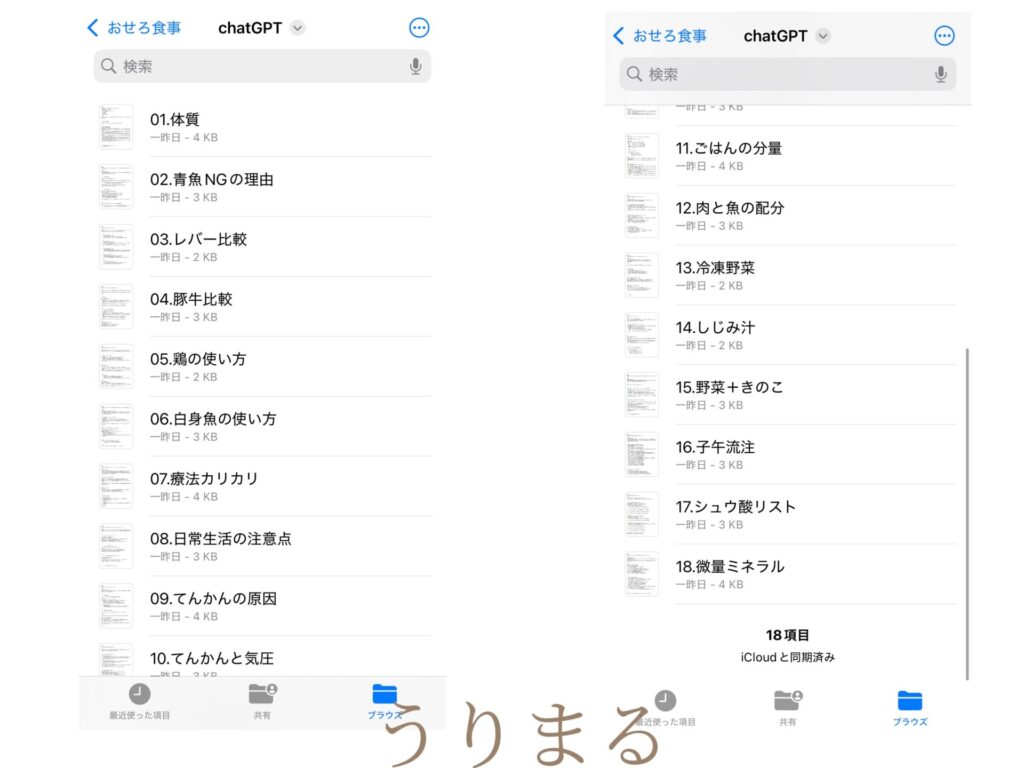The height and width of the screenshot is (768, 1024).
Task: Open 最近使った項目 tab in left screen
Action: pos(139,701)
